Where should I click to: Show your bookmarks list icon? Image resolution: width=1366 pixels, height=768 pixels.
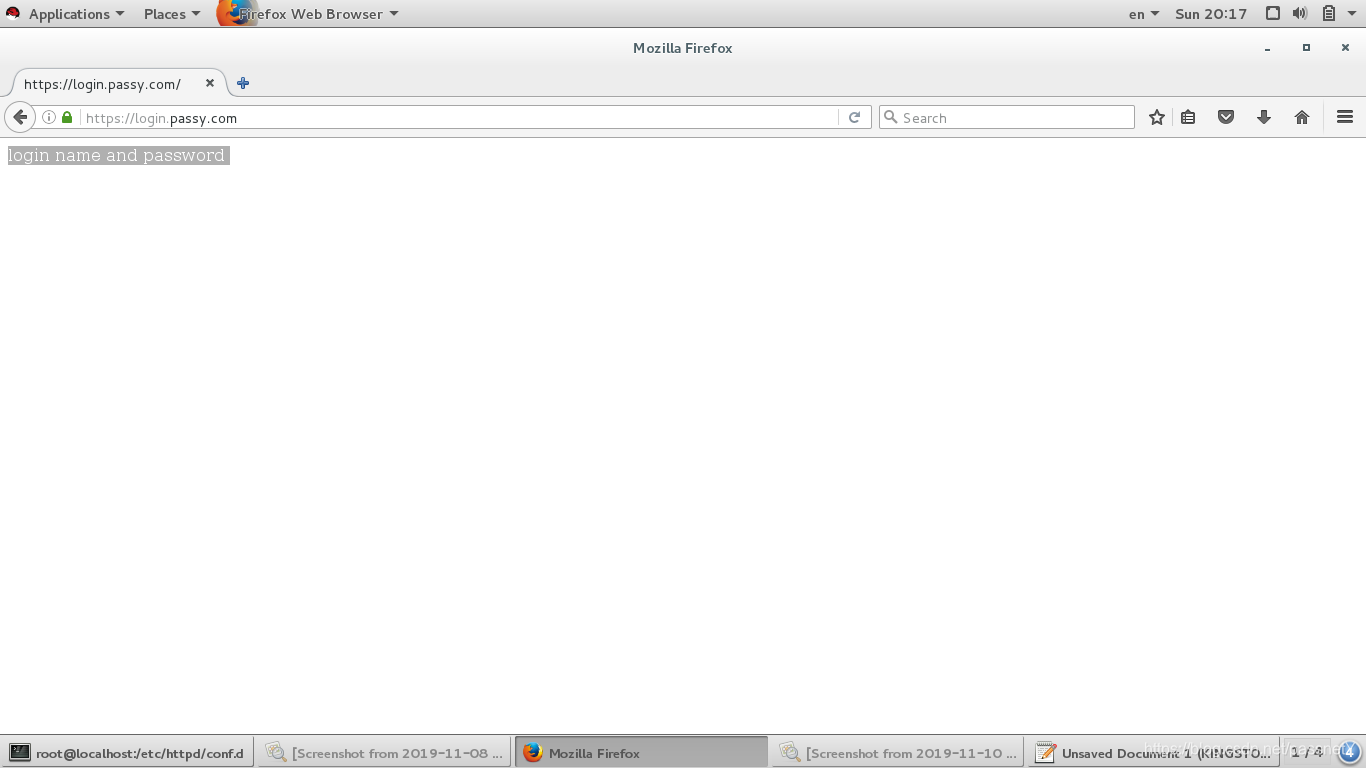[1188, 117]
